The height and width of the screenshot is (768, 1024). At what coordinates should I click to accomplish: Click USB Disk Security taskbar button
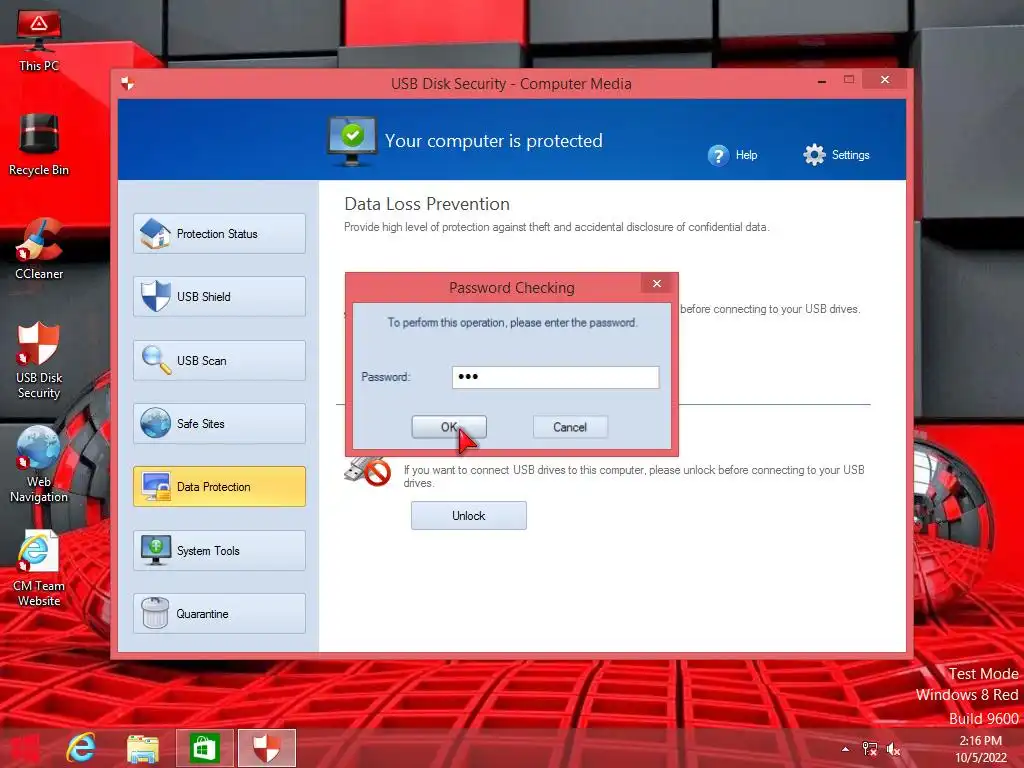(266, 748)
